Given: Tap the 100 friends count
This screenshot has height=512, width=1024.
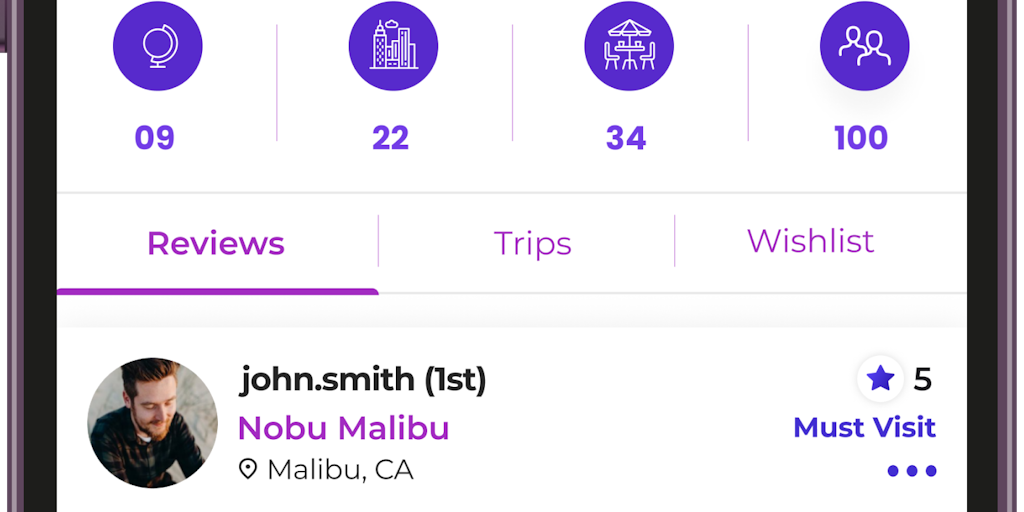Looking at the screenshot, I should click(861, 138).
